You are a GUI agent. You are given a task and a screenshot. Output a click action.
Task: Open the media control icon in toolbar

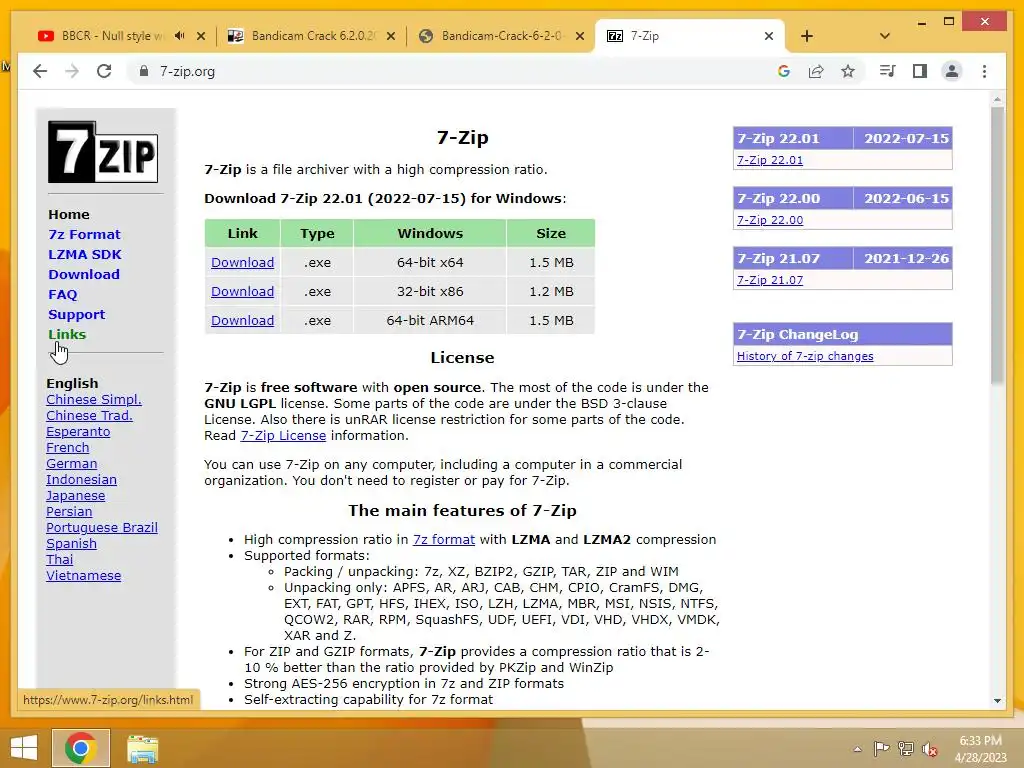[x=888, y=71]
